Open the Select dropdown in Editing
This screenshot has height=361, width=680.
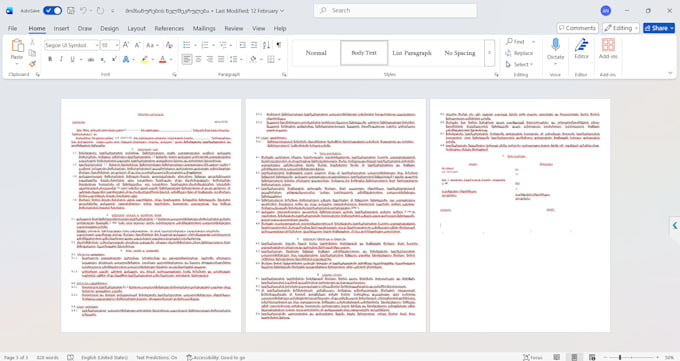519,64
